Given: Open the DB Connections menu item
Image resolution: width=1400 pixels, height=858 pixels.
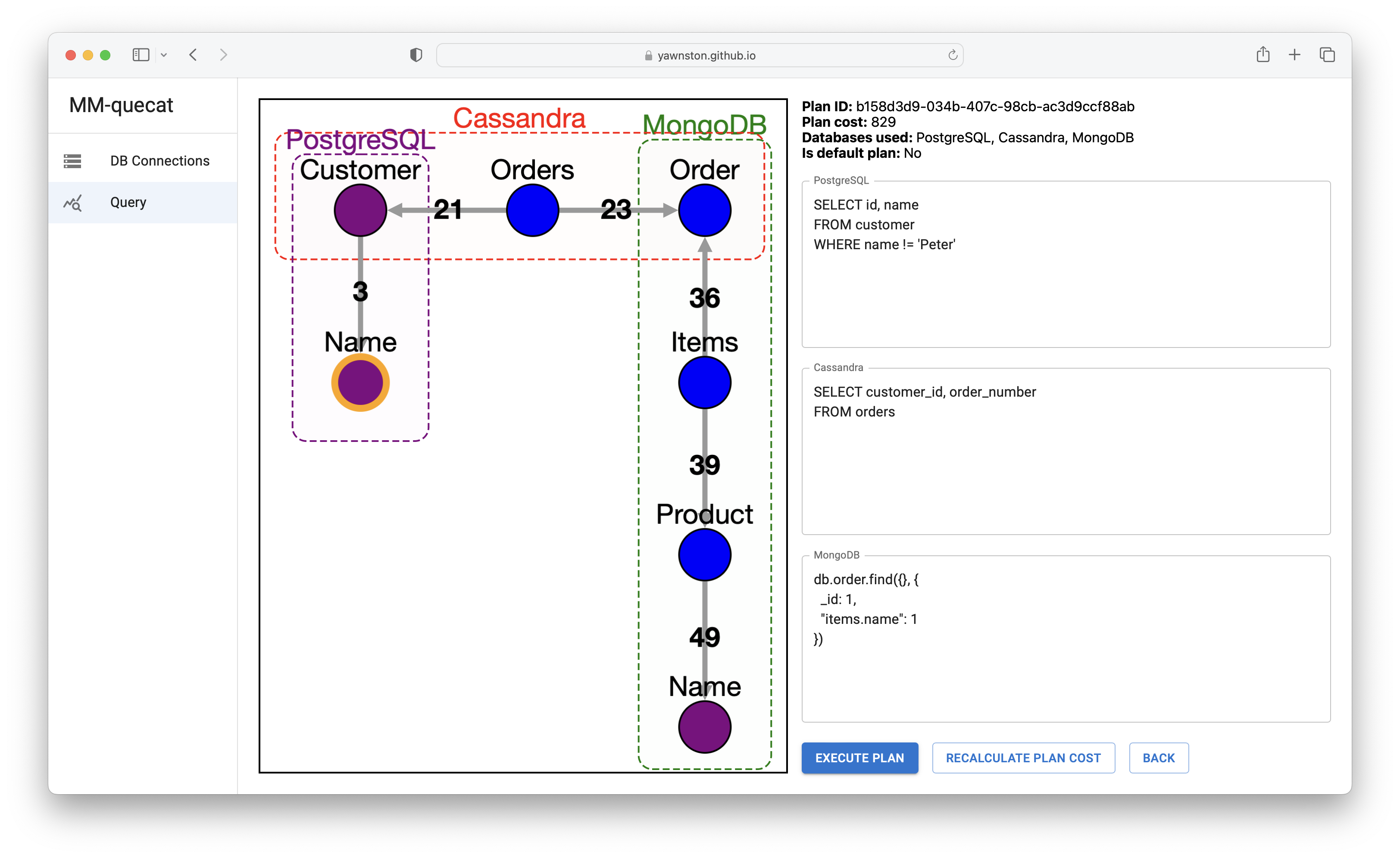Looking at the screenshot, I should tap(143, 161).
